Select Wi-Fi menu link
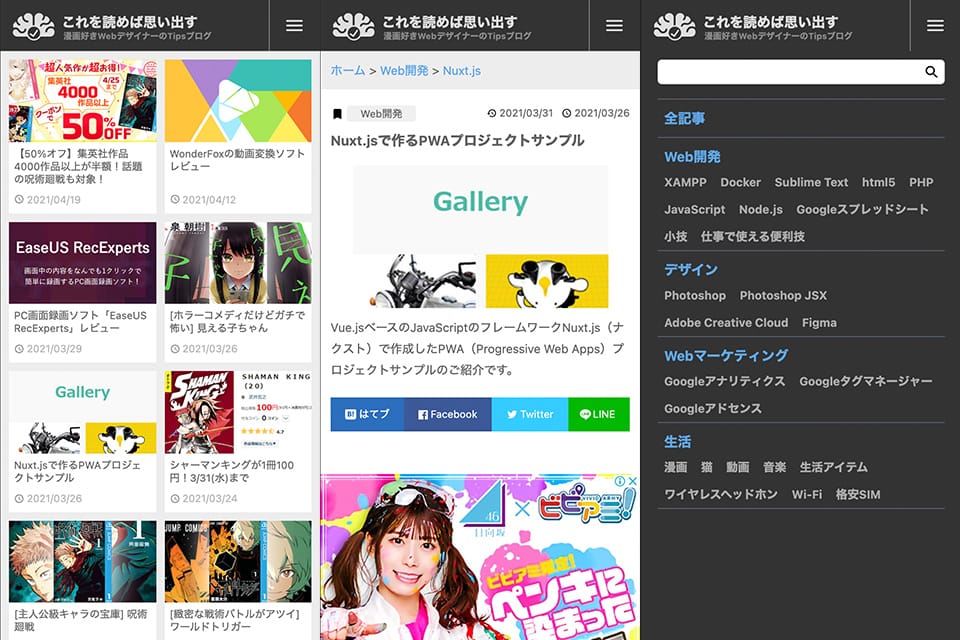 pyautogui.click(x=807, y=494)
